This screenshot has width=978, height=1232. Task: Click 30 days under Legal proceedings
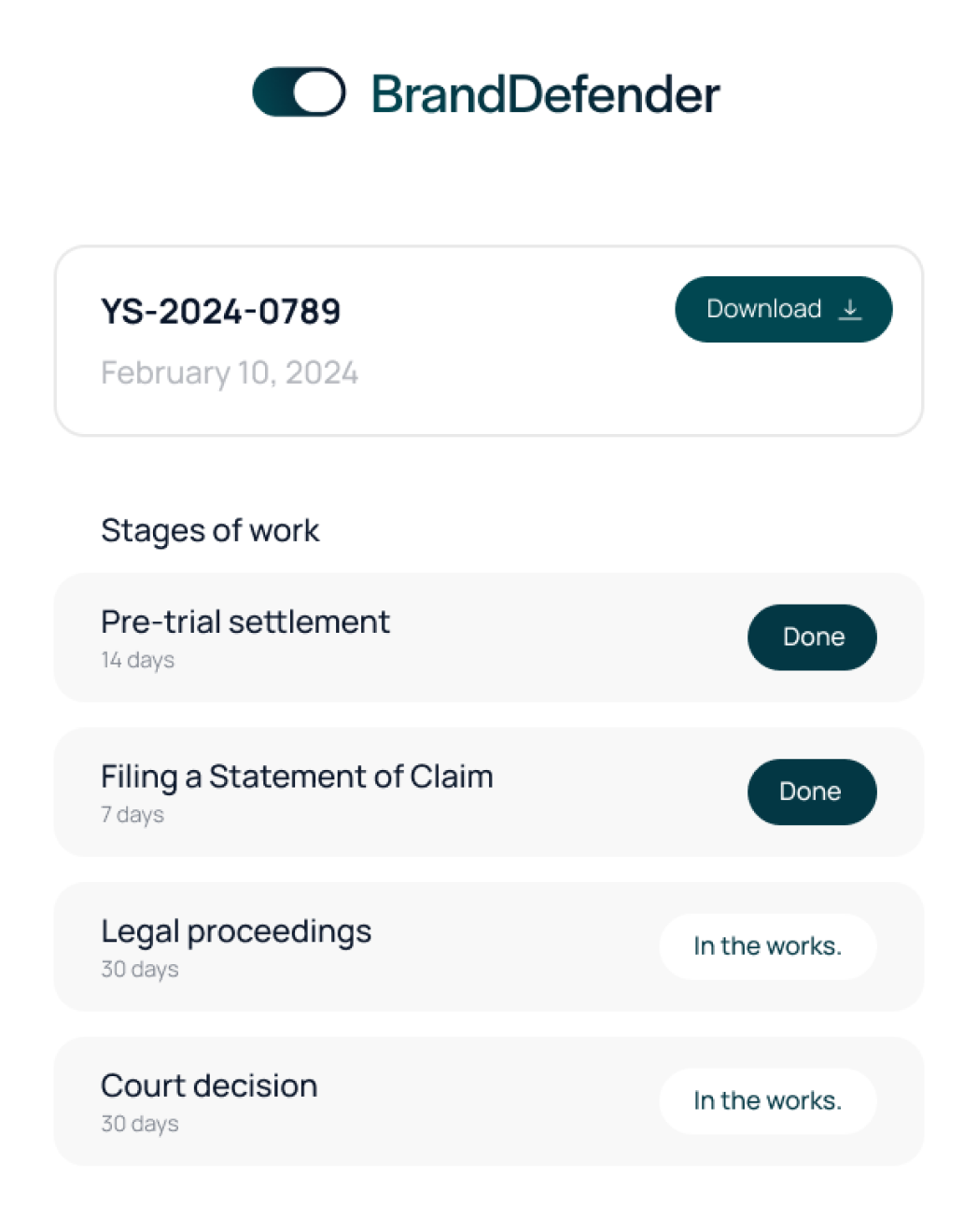[x=140, y=970]
